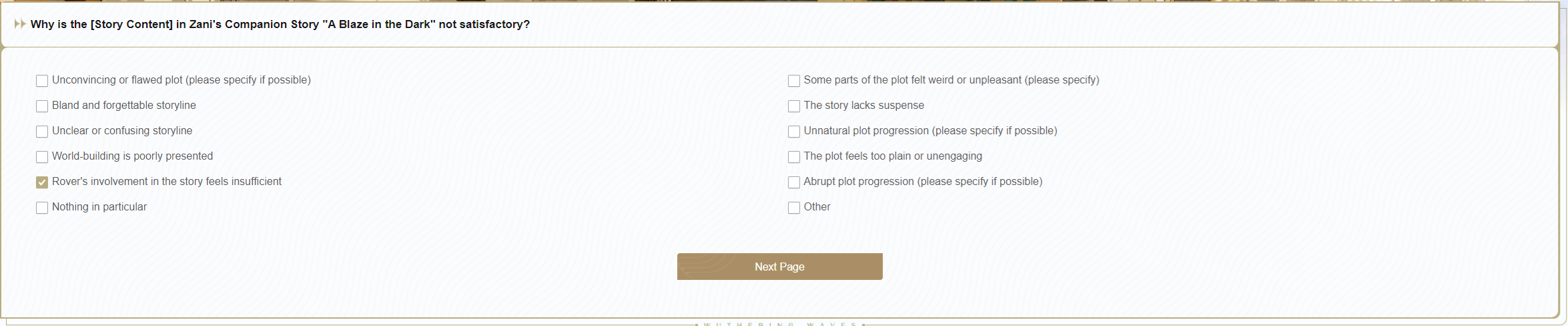Click the "Other" label text

[x=817, y=207]
